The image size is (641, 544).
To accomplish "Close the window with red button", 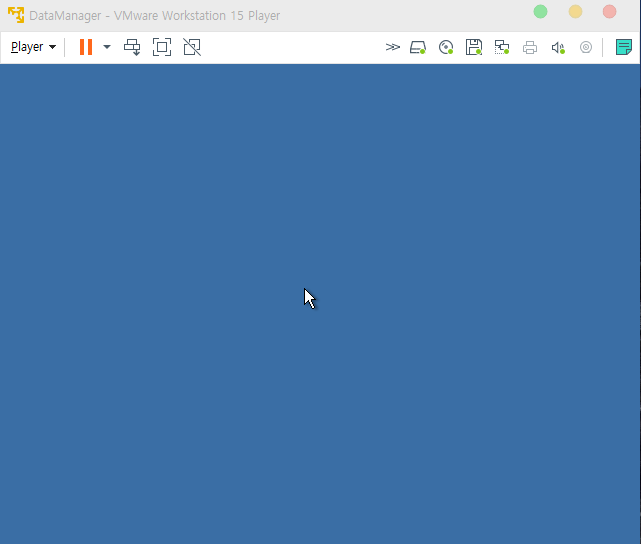I will click(x=610, y=11).
